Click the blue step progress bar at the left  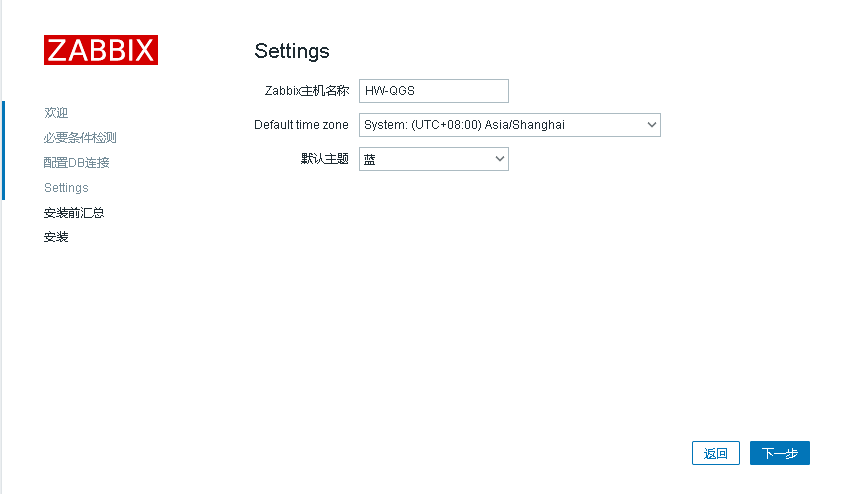pos(3,151)
